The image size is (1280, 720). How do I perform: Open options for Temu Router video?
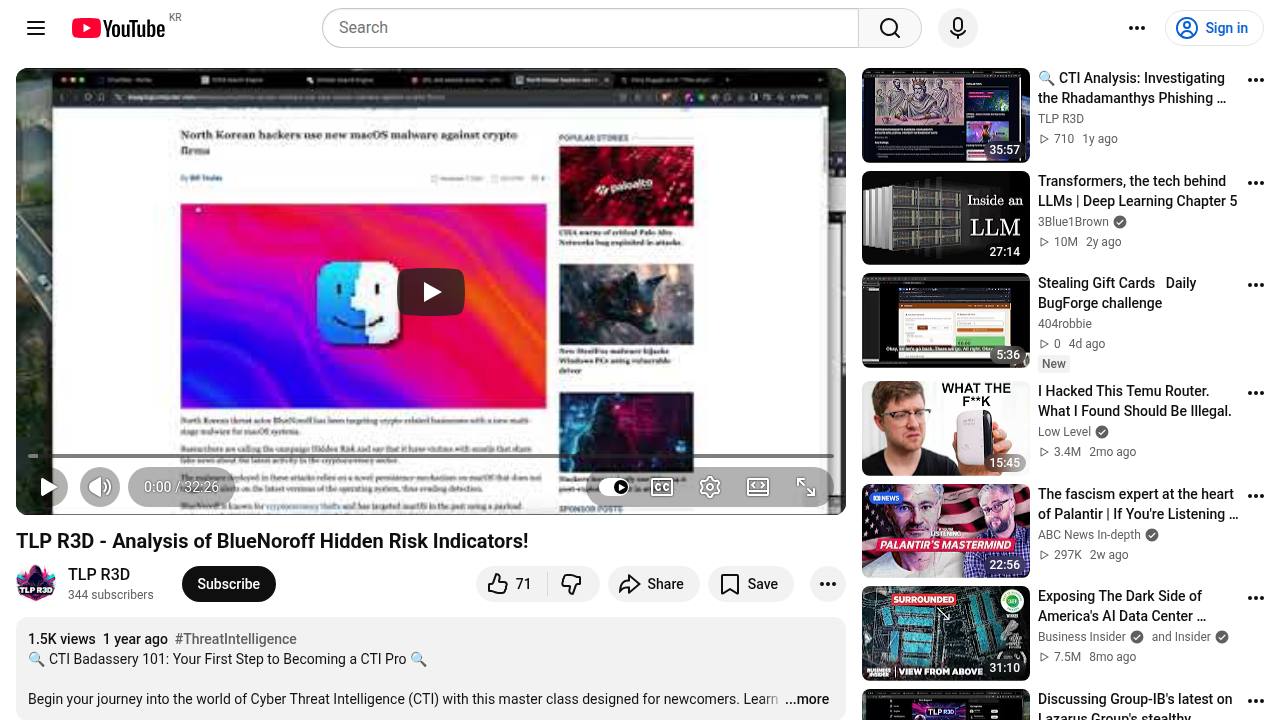tap(1256, 393)
